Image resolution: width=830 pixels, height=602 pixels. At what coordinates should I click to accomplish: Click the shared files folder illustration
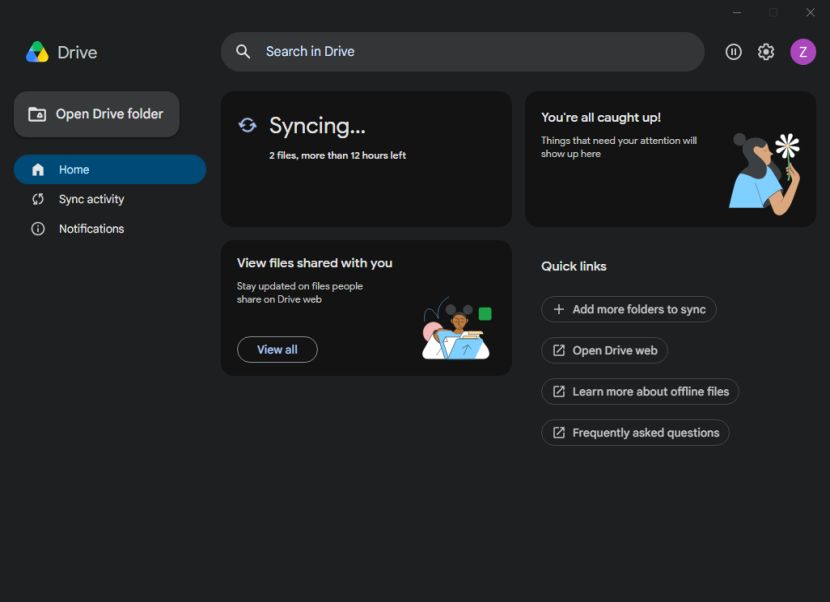click(x=456, y=328)
